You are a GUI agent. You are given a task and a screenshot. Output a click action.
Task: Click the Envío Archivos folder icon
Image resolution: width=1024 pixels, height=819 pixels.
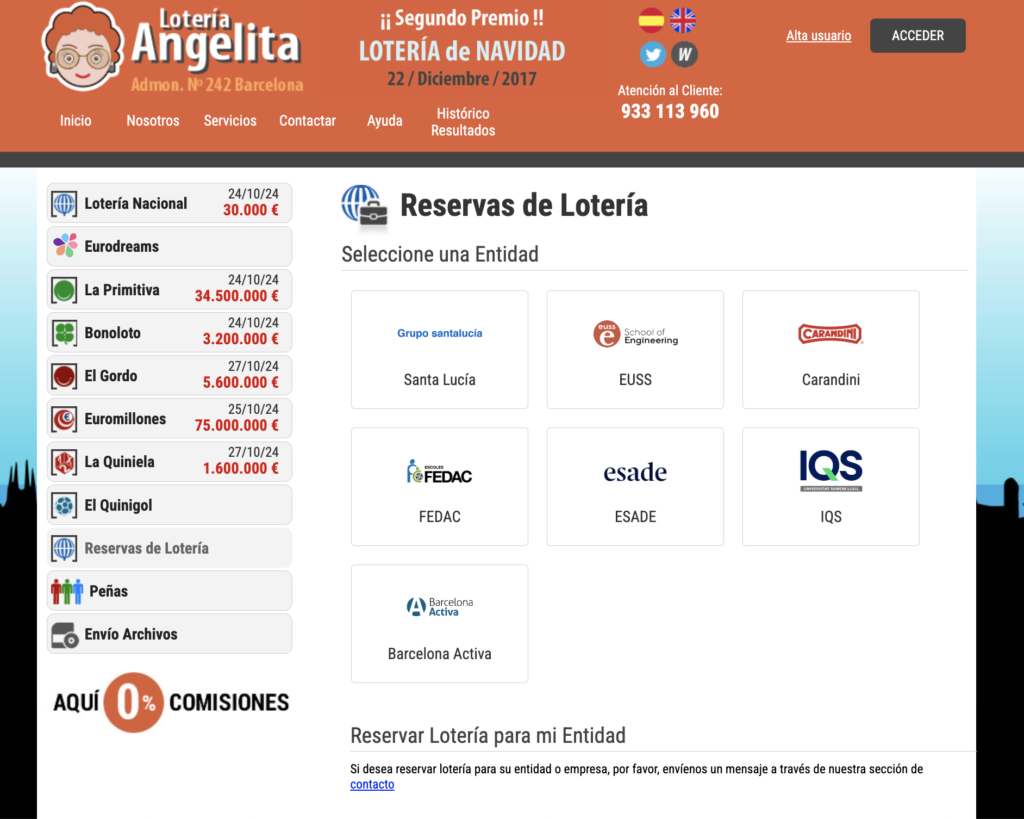tap(65, 635)
